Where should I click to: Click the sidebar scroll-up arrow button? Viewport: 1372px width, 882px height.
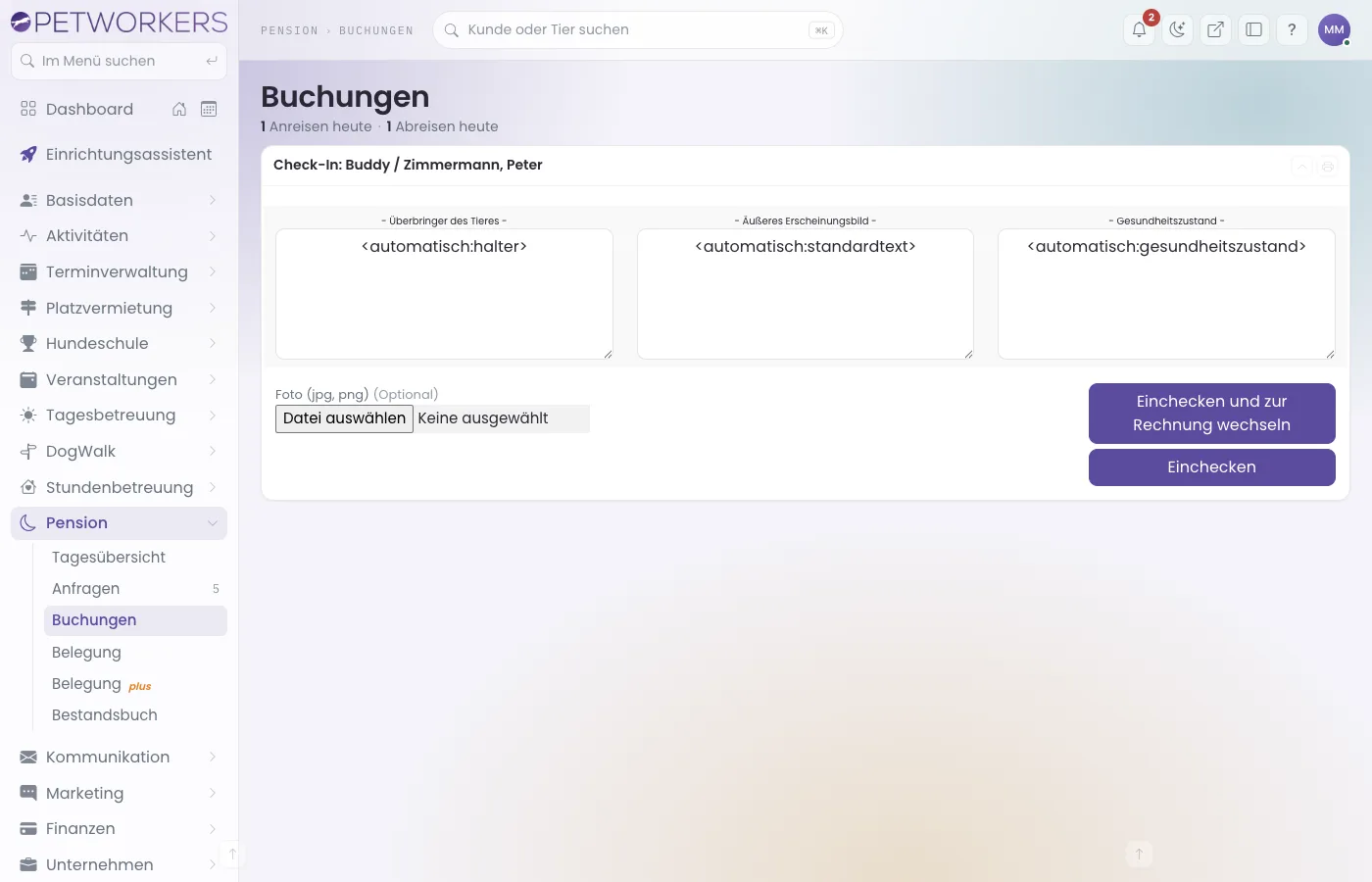tap(232, 855)
